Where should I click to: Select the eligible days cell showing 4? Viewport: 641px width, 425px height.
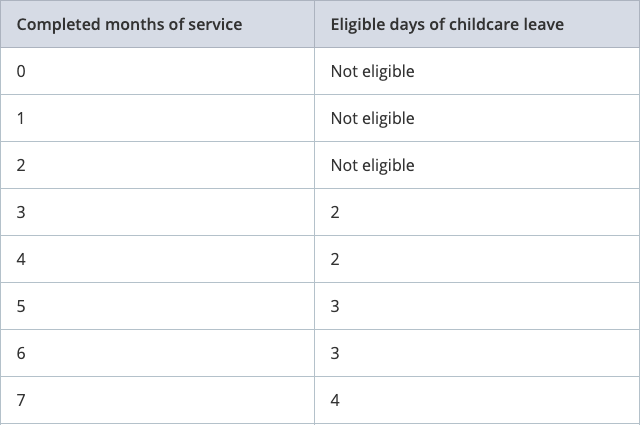[x=336, y=400]
